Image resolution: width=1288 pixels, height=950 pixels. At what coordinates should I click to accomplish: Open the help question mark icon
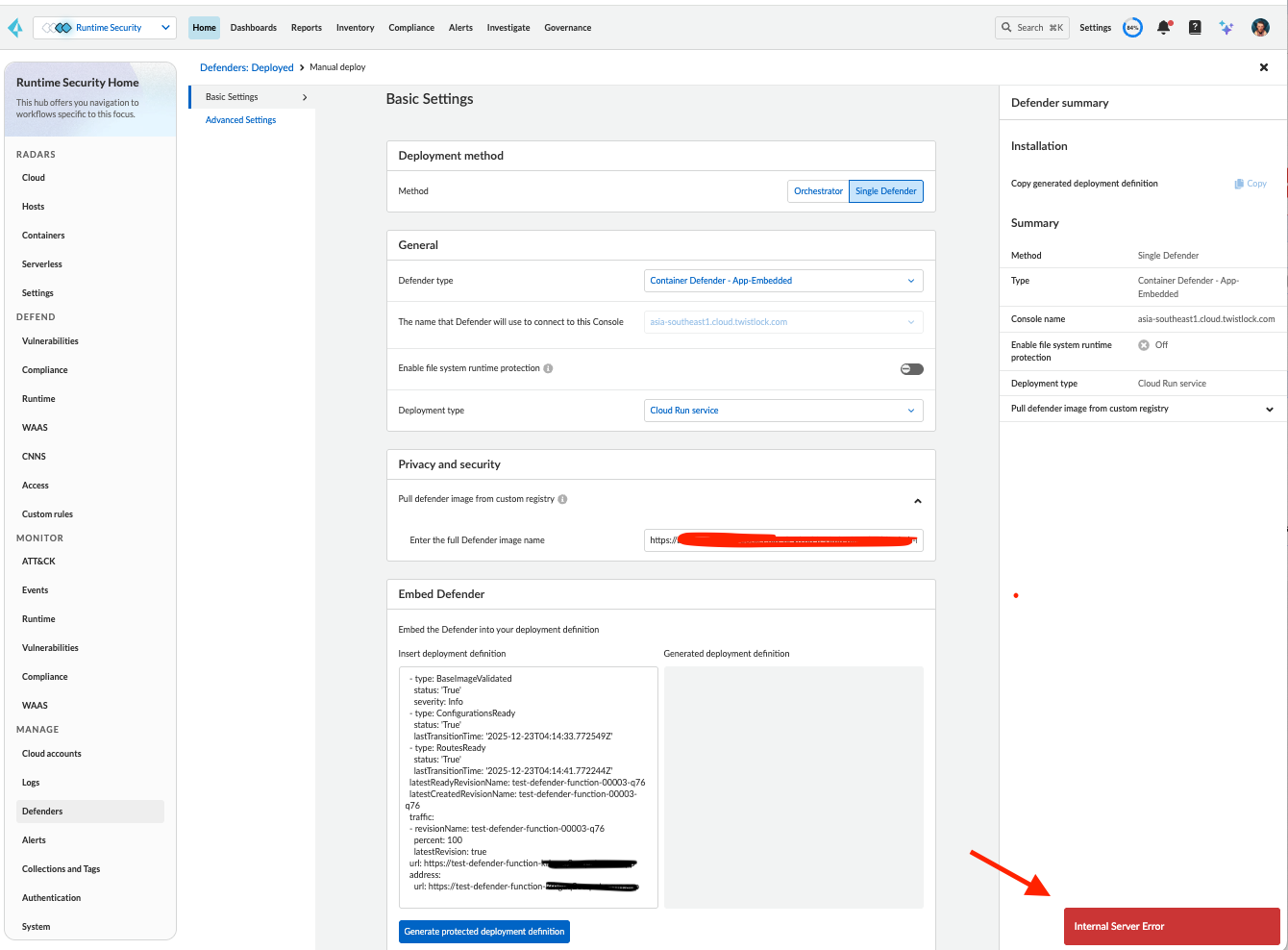point(1195,28)
